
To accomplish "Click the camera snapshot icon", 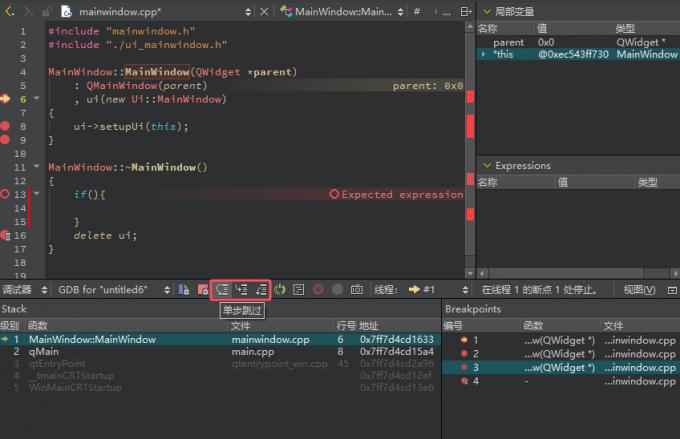I will pos(355,289).
